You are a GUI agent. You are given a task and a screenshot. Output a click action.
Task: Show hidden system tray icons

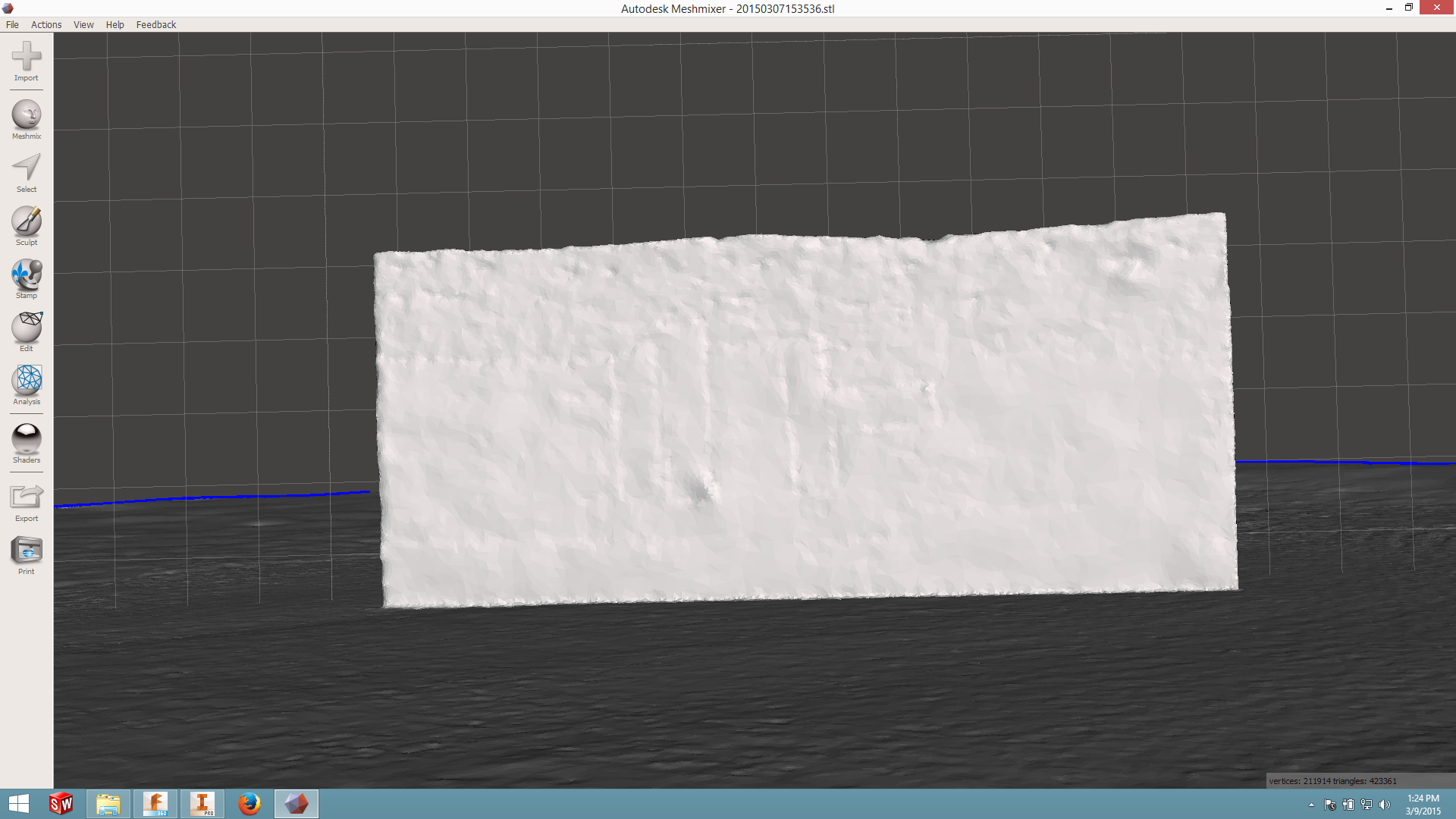[x=1311, y=805]
